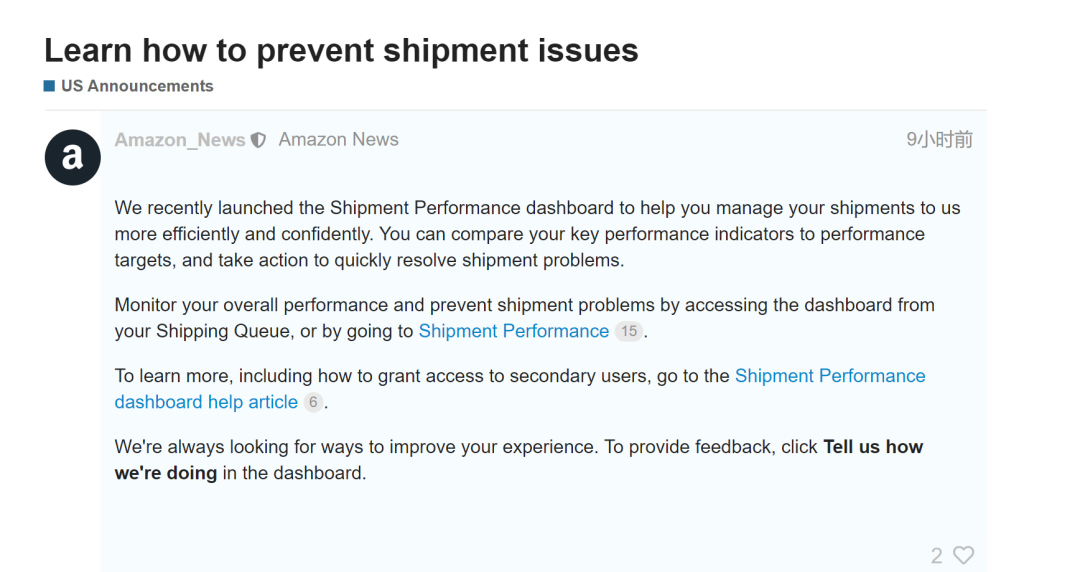Screen dimensions: 1080x572
Task: Click the Amazon 'a' profile avatar
Action: pos(73,157)
